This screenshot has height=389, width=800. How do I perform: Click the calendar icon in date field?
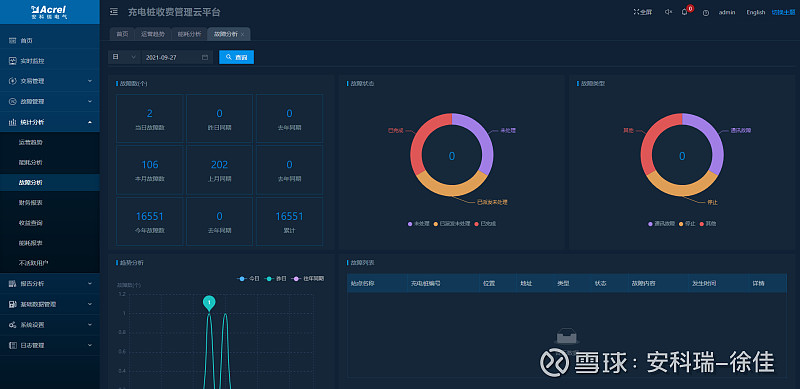pos(205,57)
